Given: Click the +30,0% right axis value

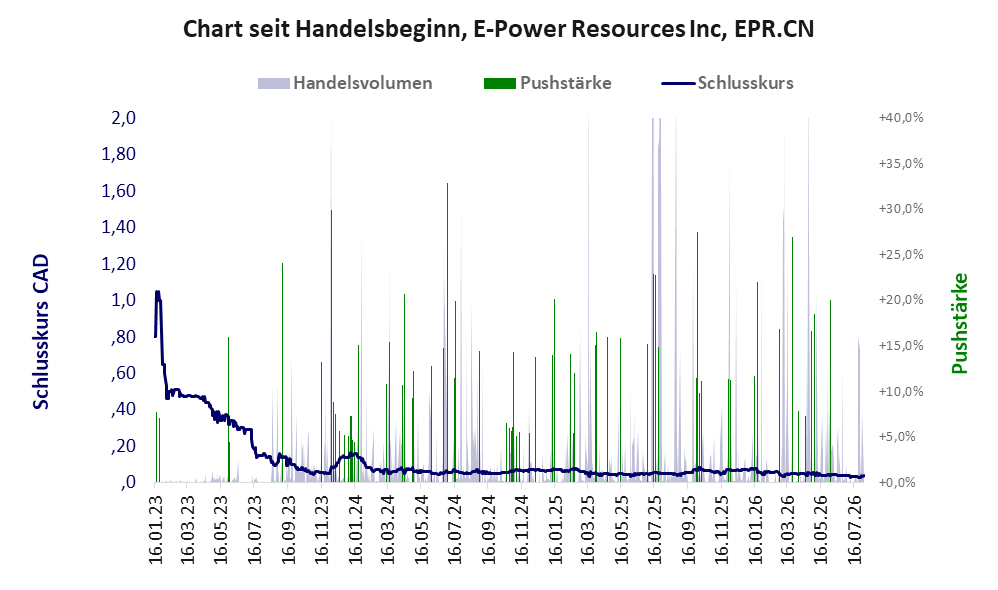Looking at the screenshot, I should (x=901, y=209).
